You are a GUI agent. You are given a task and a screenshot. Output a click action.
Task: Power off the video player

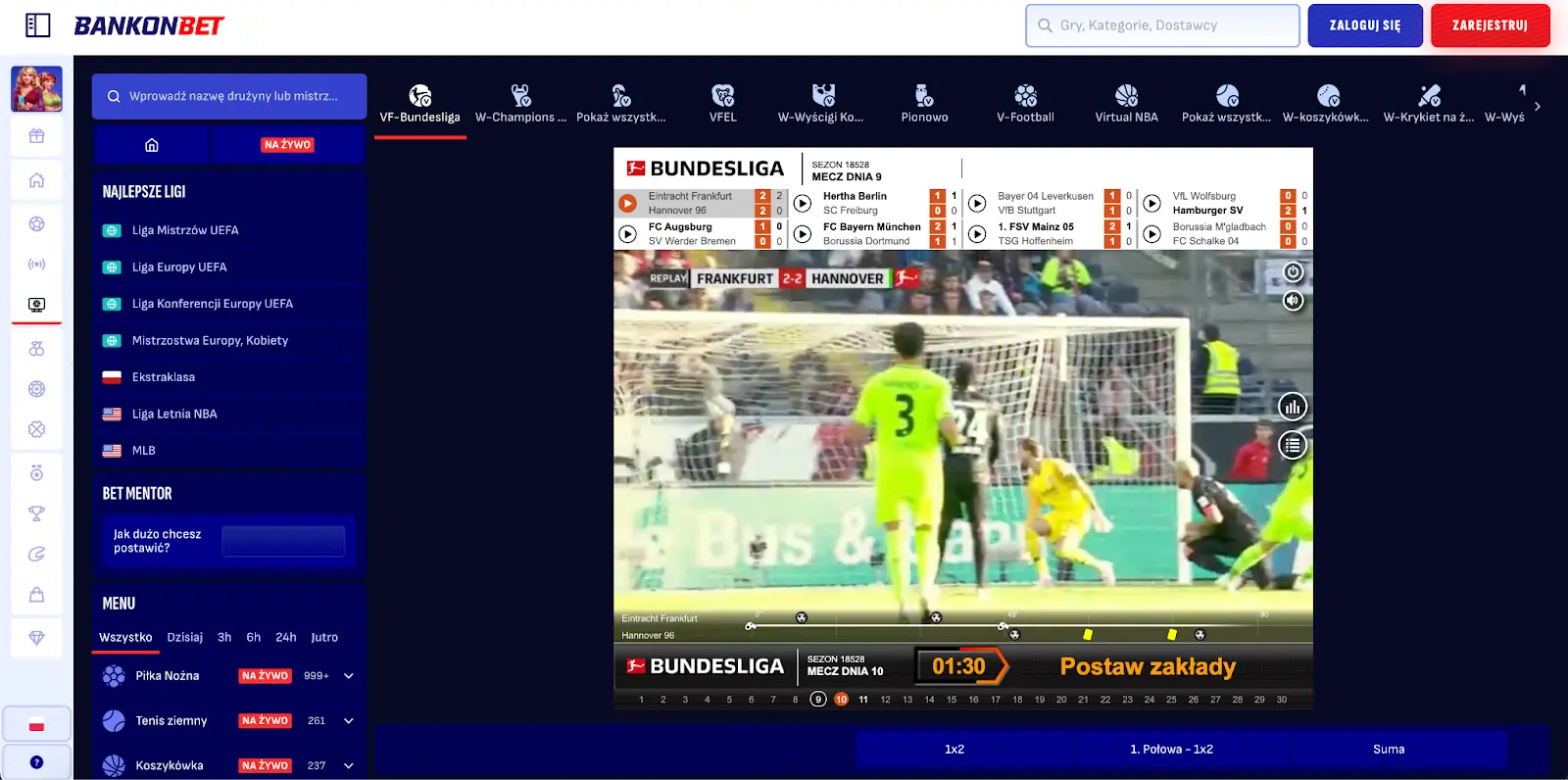click(1294, 271)
